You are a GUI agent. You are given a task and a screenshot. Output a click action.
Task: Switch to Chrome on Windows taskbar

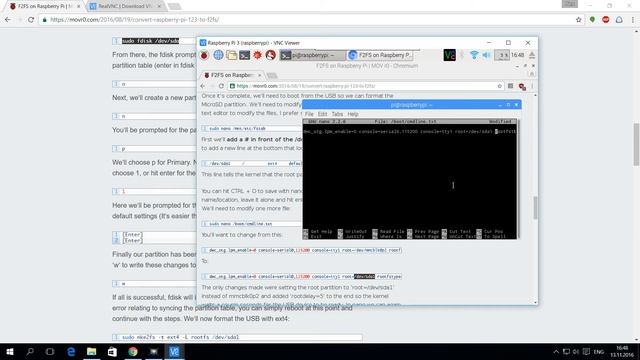coord(133,351)
